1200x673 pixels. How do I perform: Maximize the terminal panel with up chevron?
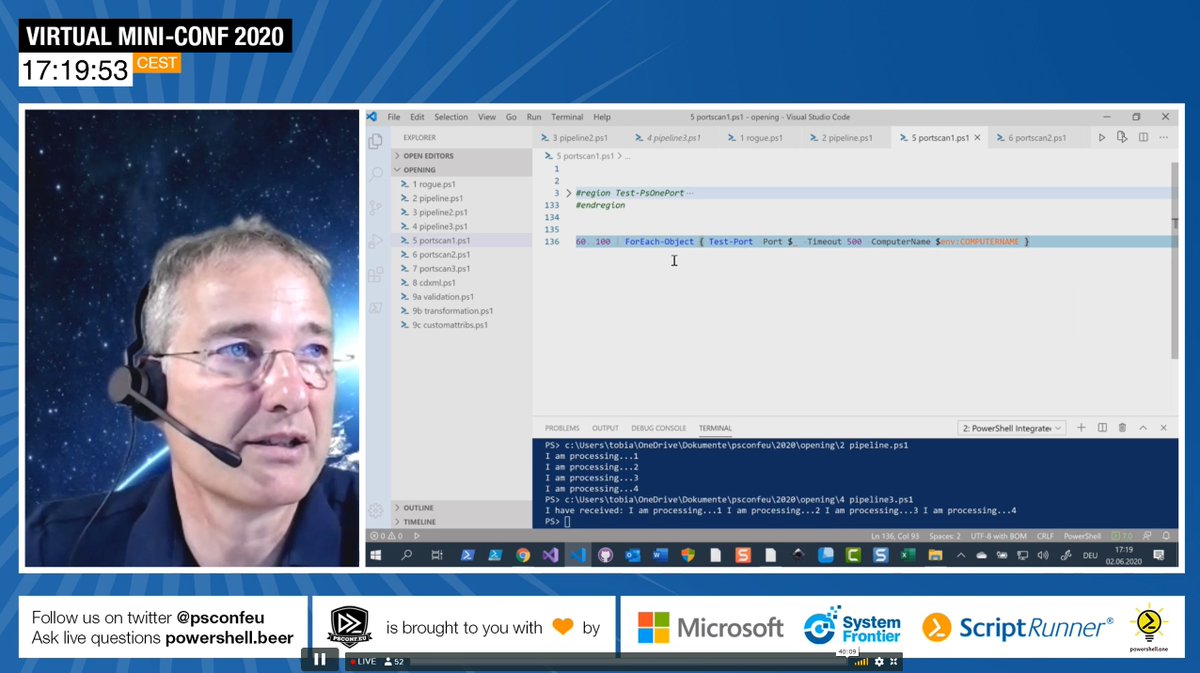click(1144, 428)
